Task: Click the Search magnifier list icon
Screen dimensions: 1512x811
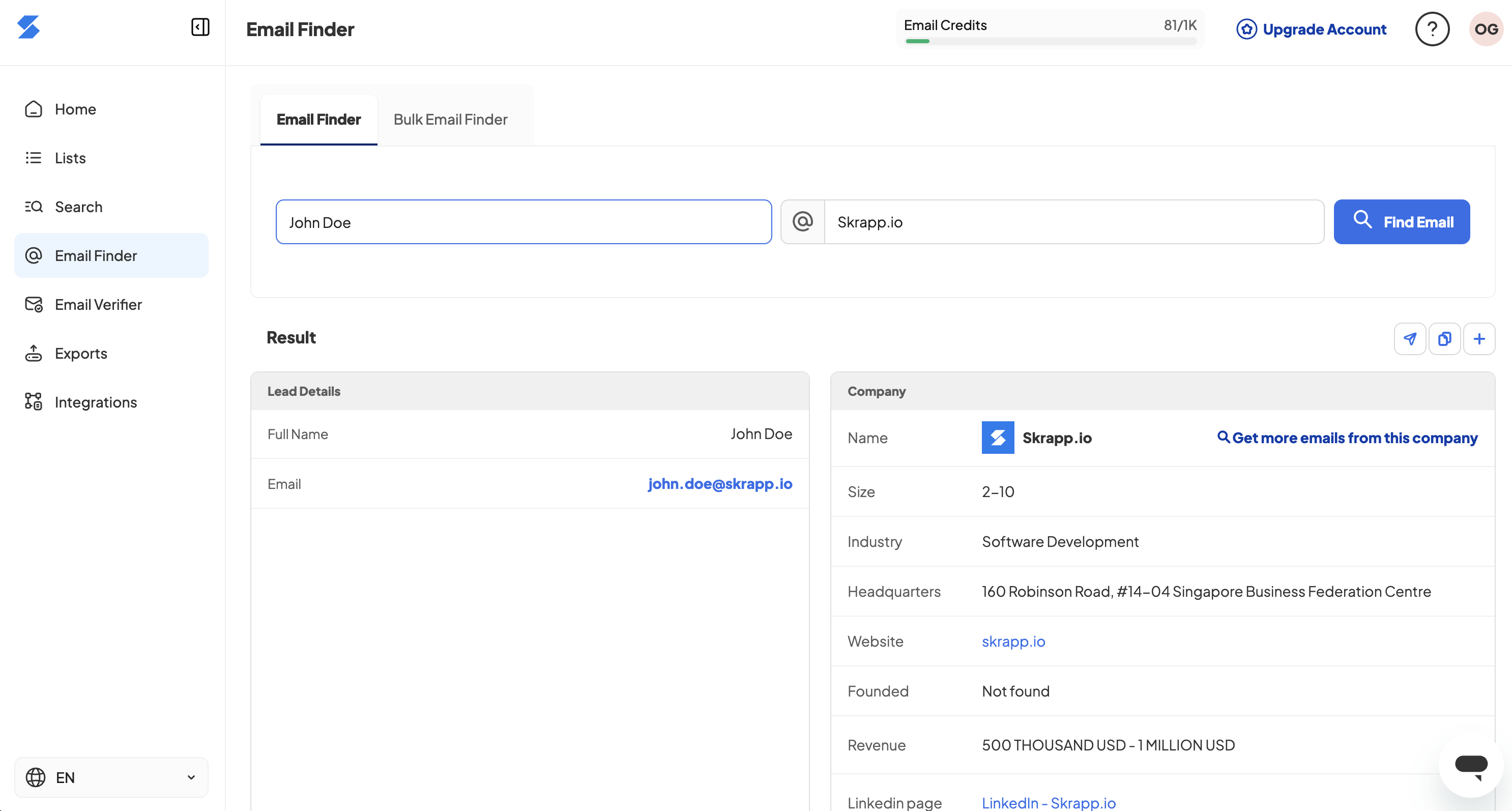Action: point(34,207)
